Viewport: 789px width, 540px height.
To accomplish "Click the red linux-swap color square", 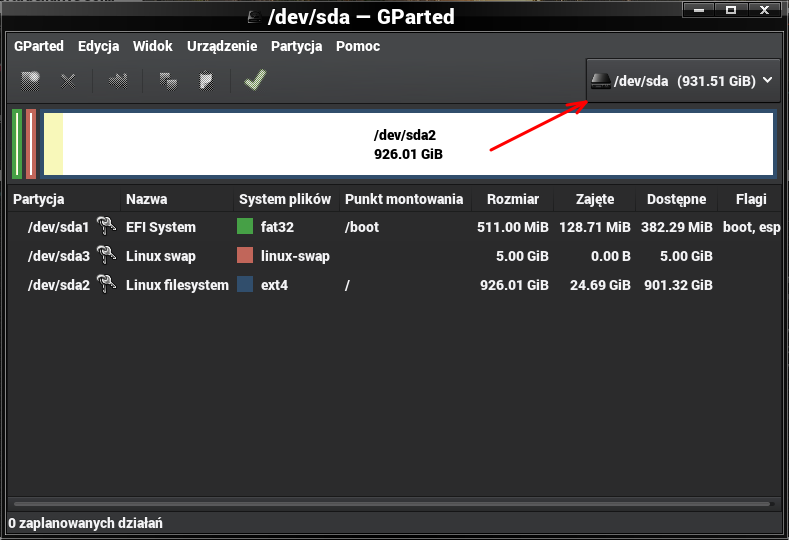I will click(245, 255).
